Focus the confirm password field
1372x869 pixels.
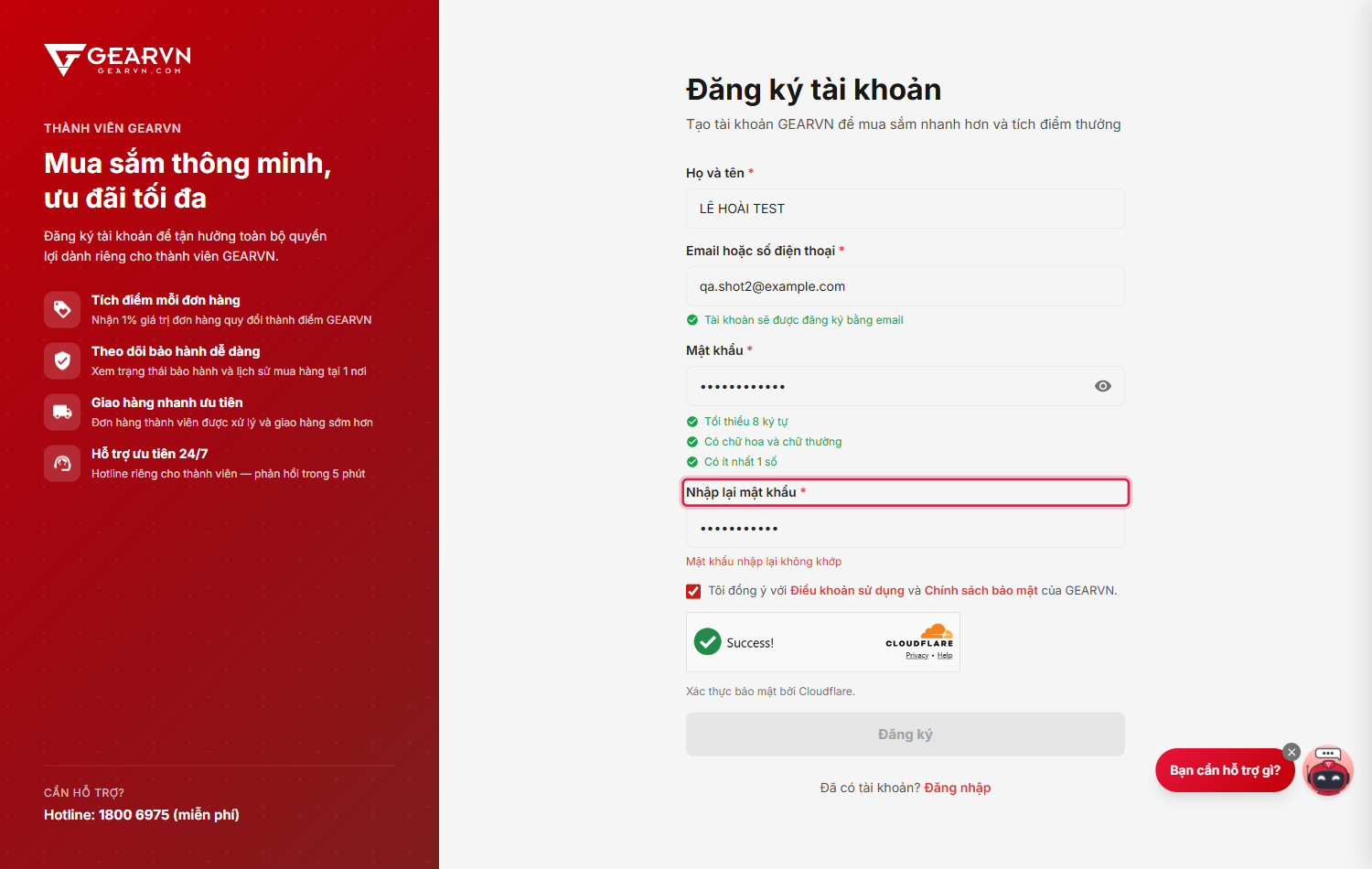pyautogui.click(x=906, y=528)
